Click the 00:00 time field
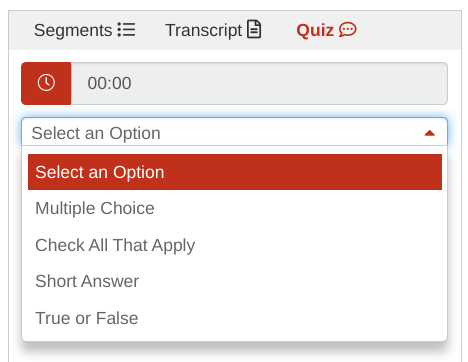468x362 pixels. pyautogui.click(x=259, y=83)
